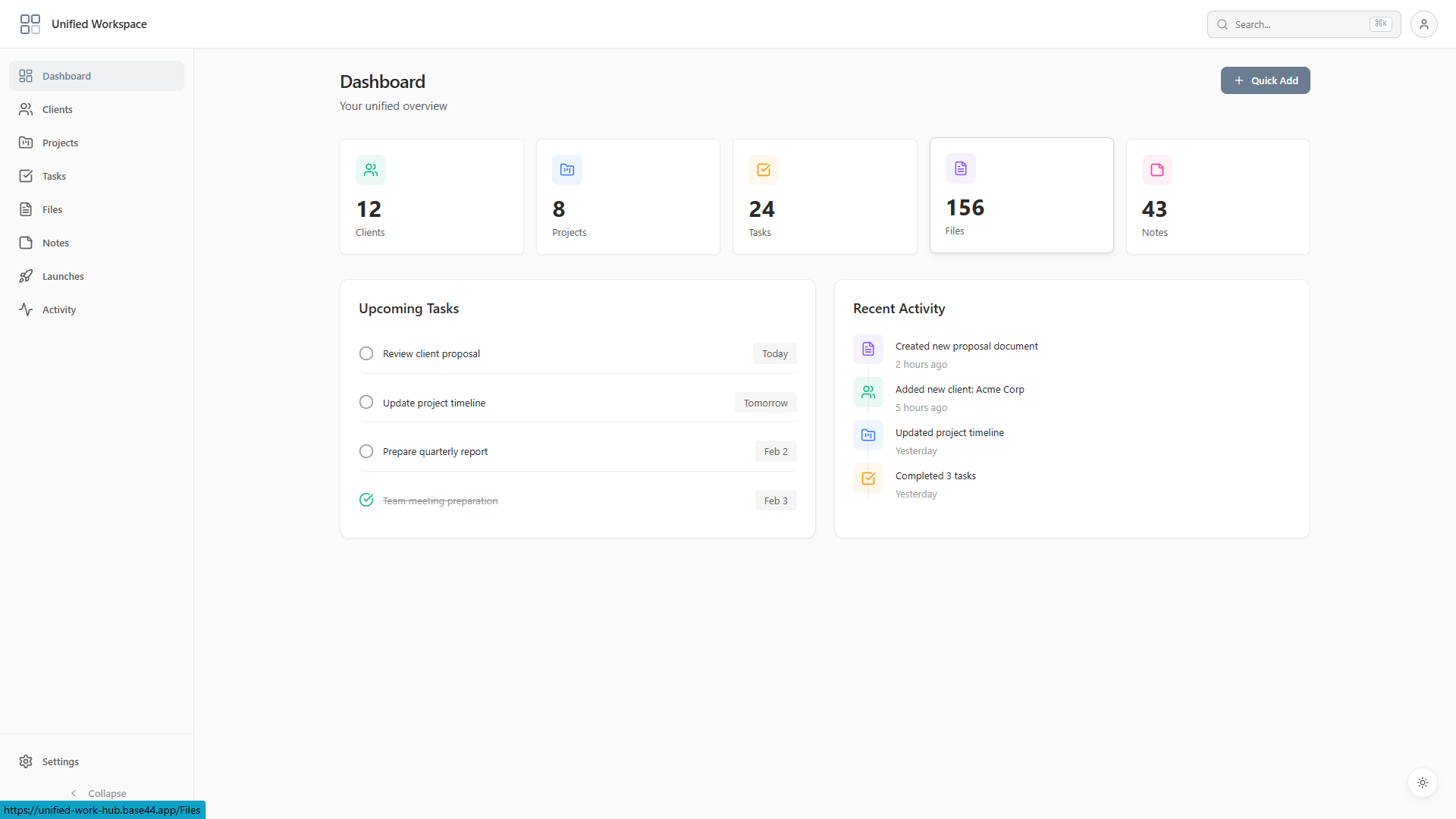1456x819 pixels.
Task: Click 'Prepare quarterly report' task text
Action: pyautogui.click(x=435, y=451)
